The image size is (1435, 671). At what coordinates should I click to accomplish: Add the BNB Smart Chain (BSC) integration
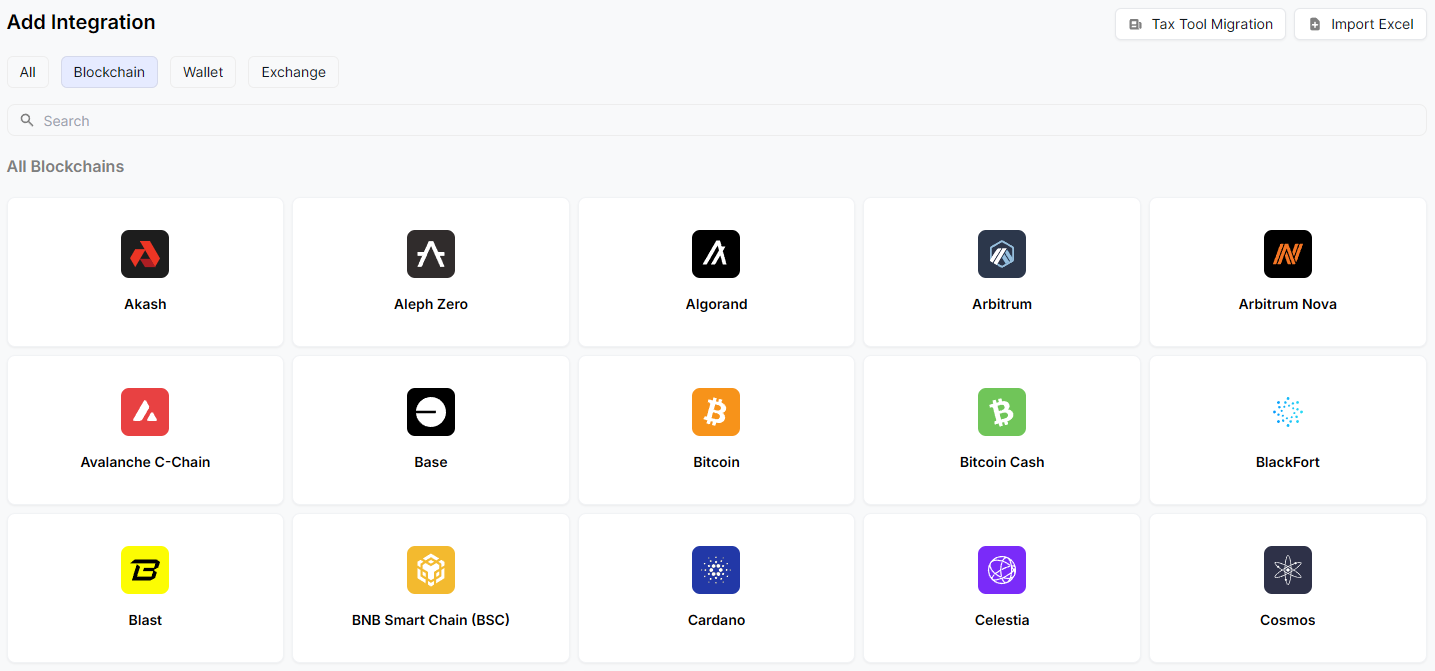[431, 588]
